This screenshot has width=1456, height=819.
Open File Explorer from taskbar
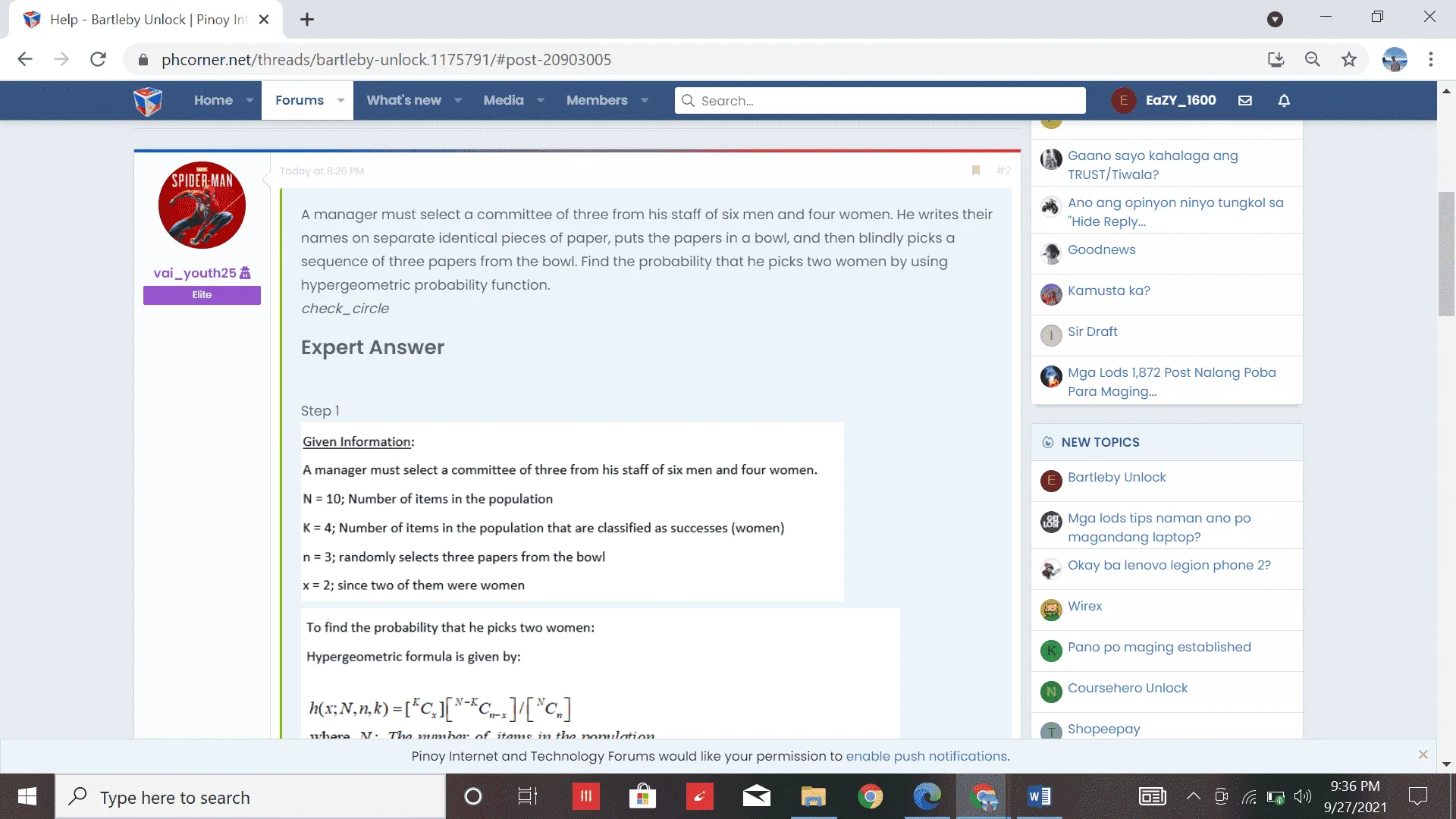[813, 796]
